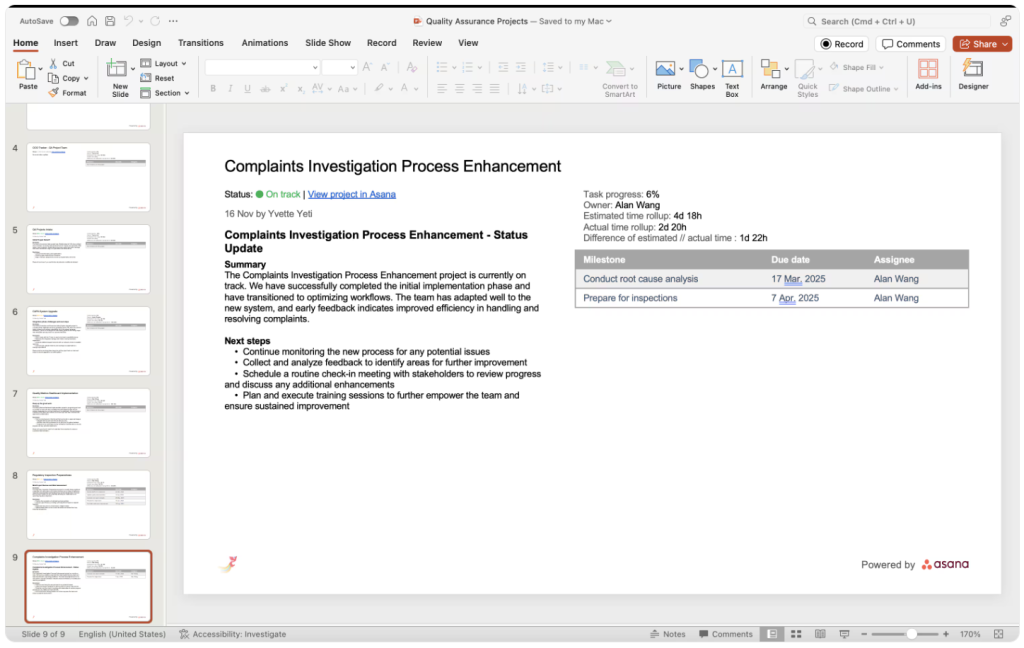Open the font size dropdown
1024x648 pixels.
click(353, 67)
